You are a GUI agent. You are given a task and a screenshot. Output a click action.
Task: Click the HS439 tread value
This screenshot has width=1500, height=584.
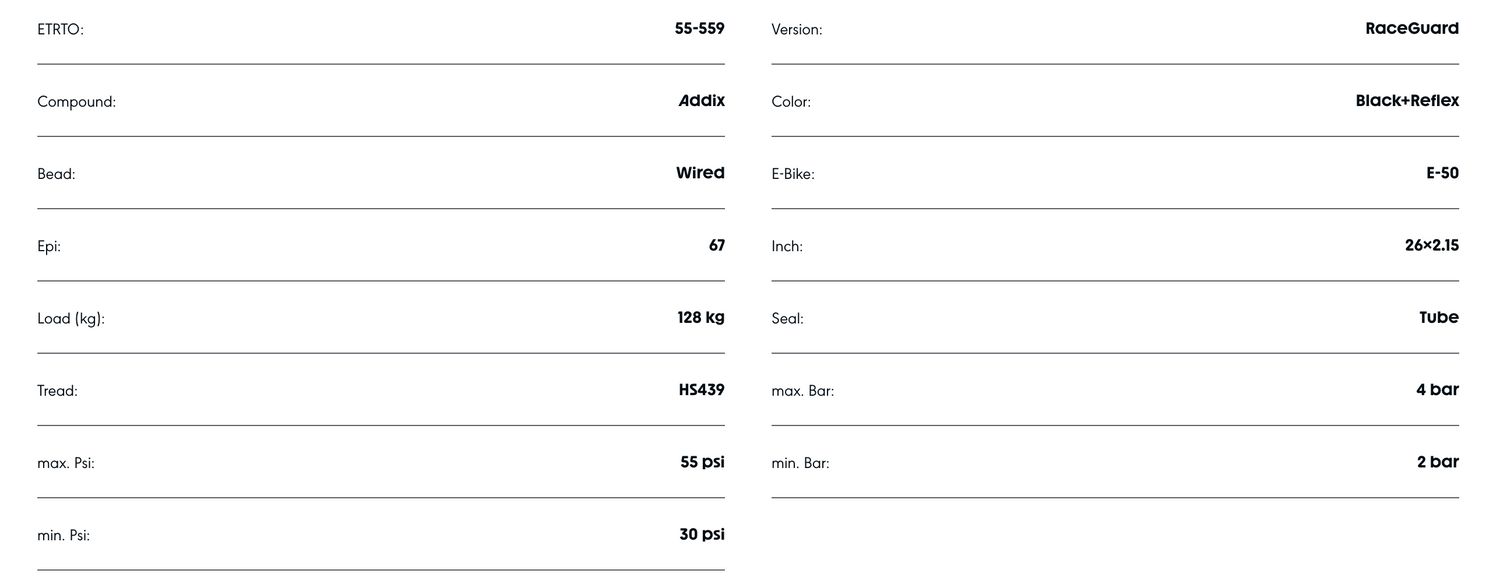tap(701, 390)
